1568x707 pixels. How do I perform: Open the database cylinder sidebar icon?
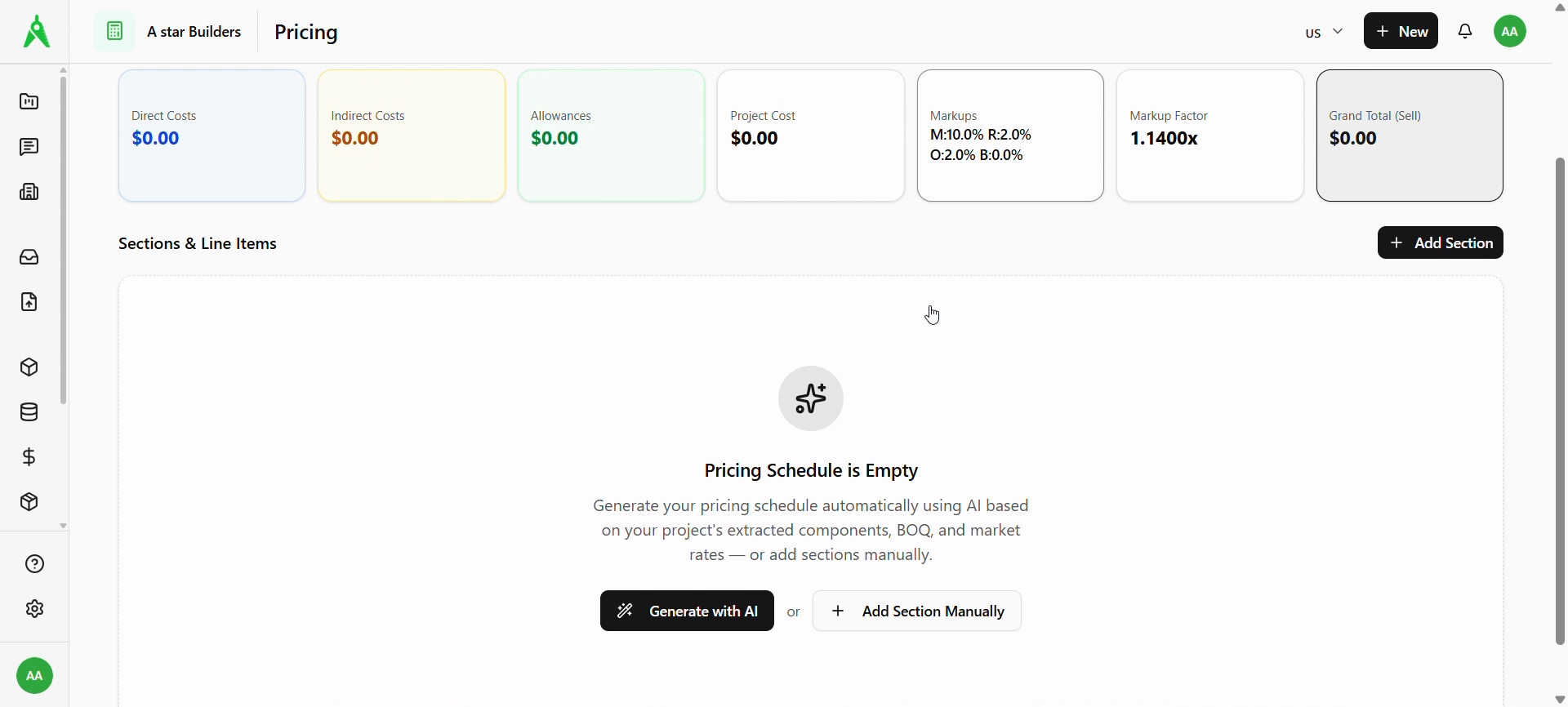(29, 413)
